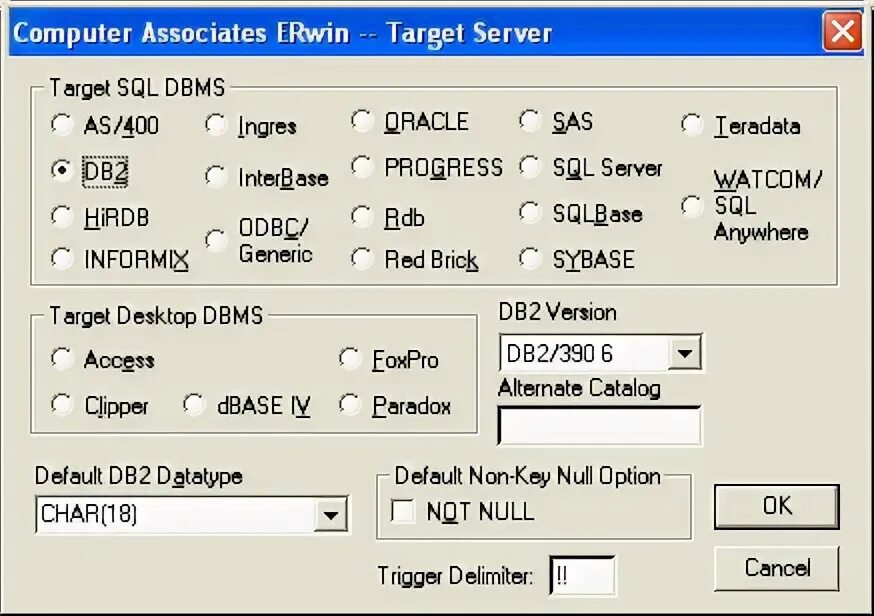Close the Target Server dialog
This screenshot has height=616, width=874.
[842, 32]
